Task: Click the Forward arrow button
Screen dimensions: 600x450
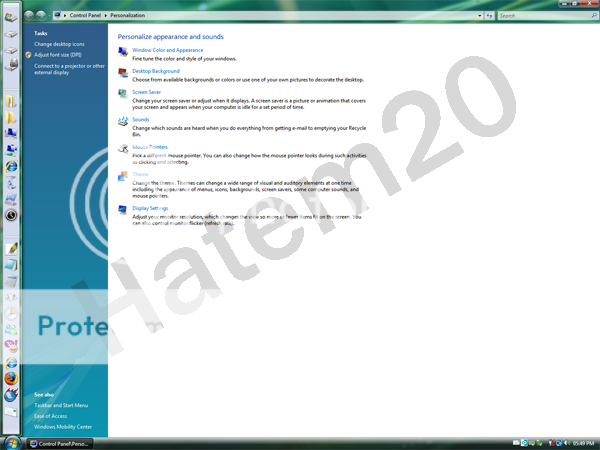Action: [41, 15]
